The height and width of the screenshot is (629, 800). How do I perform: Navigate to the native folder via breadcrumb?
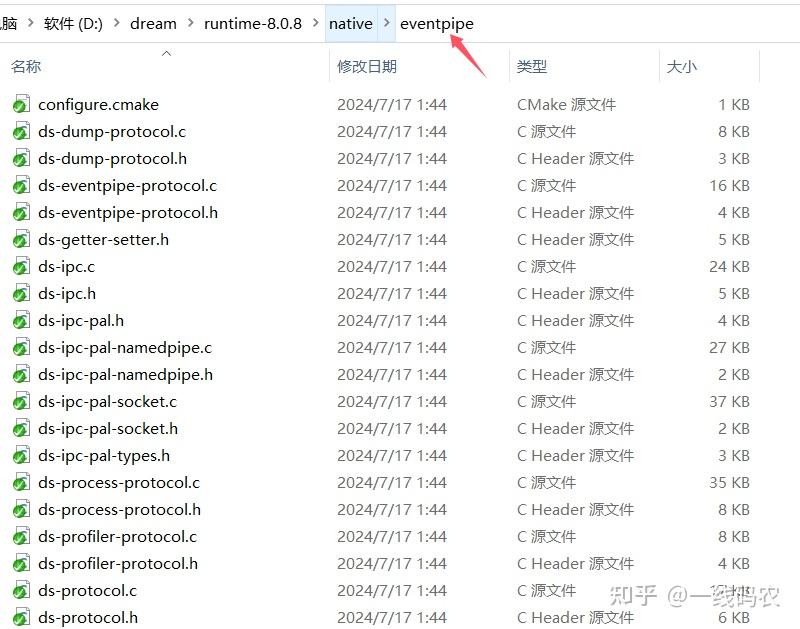pyautogui.click(x=350, y=23)
